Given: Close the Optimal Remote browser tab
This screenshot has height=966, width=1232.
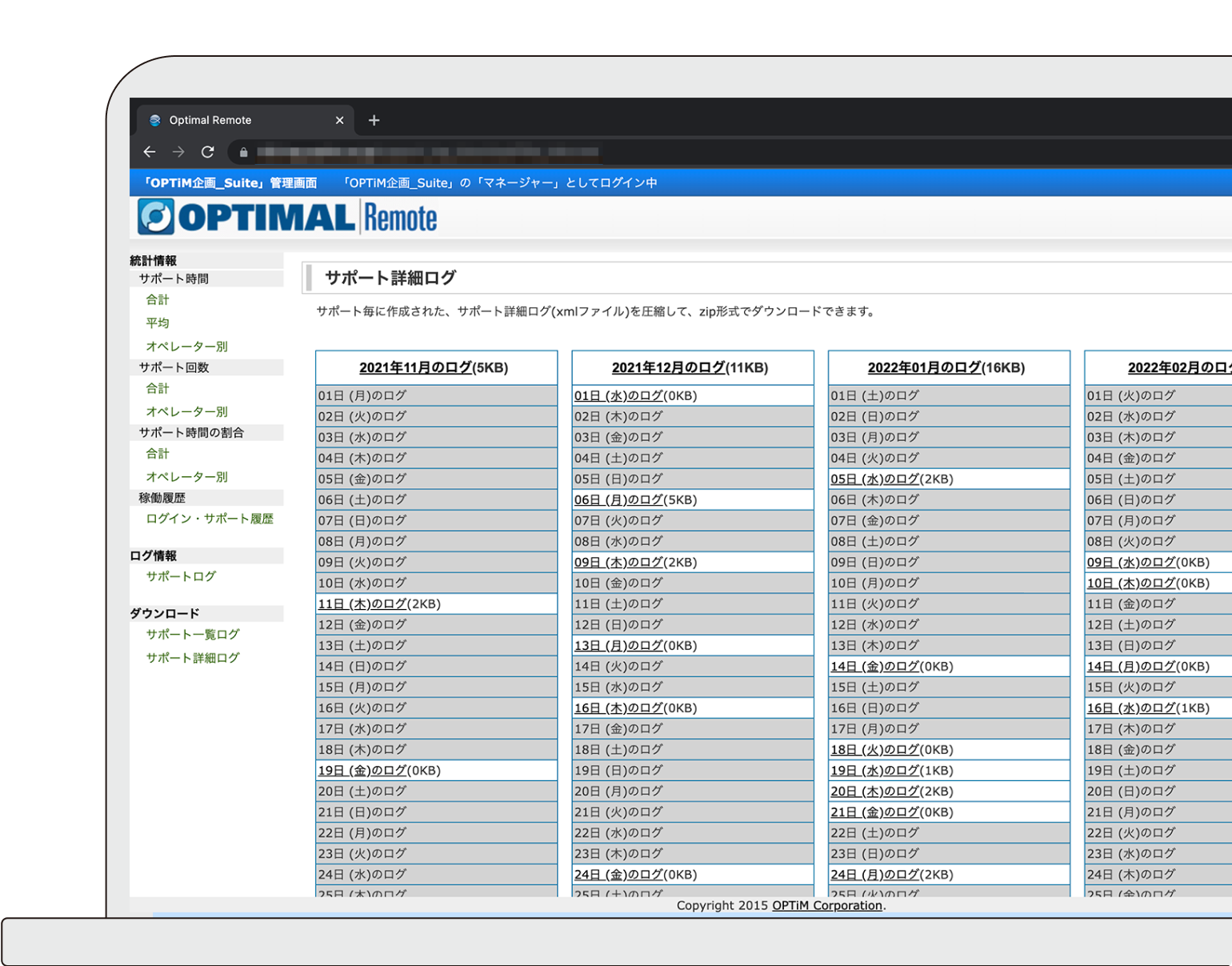Looking at the screenshot, I should pos(339,120).
